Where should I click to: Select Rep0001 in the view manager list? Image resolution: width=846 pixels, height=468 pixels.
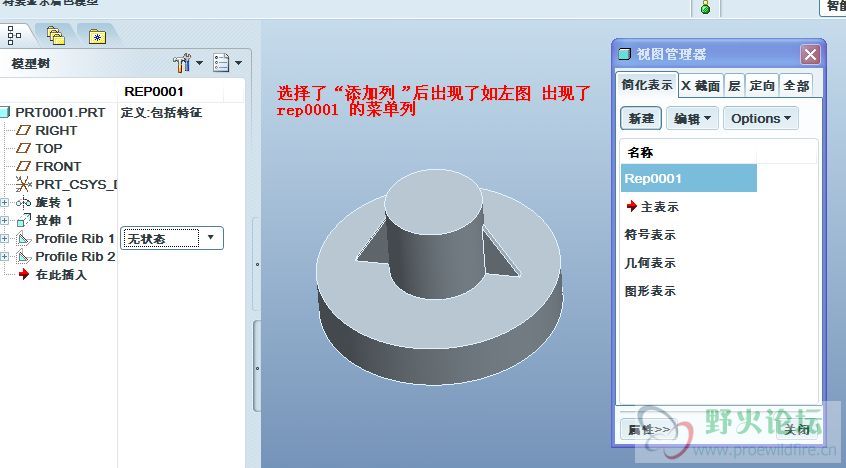689,179
